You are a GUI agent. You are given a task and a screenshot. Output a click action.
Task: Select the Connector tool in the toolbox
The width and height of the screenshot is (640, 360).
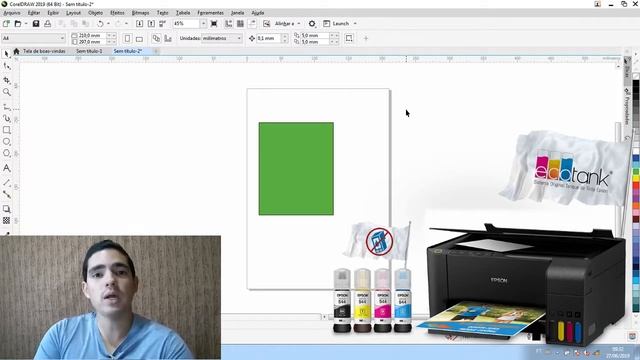coord(7,195)
